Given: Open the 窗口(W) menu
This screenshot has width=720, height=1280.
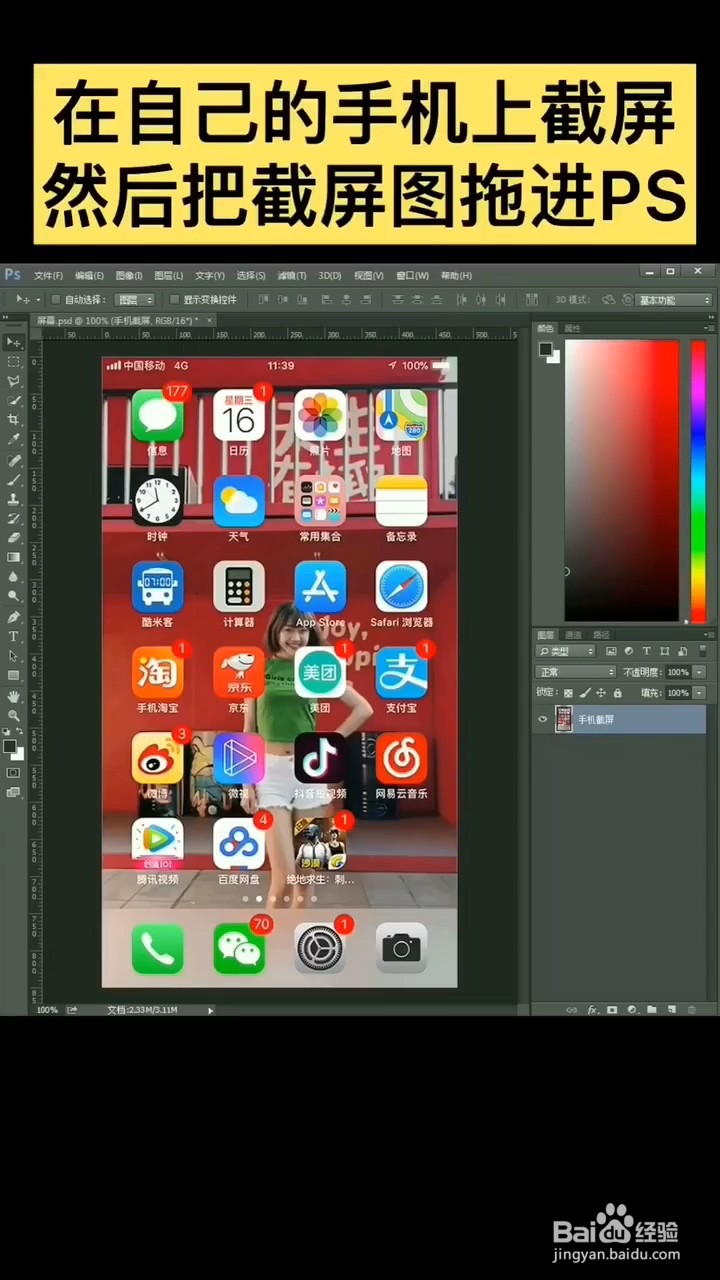Looking at the screenshot, I should pyautogui.click(x=412, y=275).
